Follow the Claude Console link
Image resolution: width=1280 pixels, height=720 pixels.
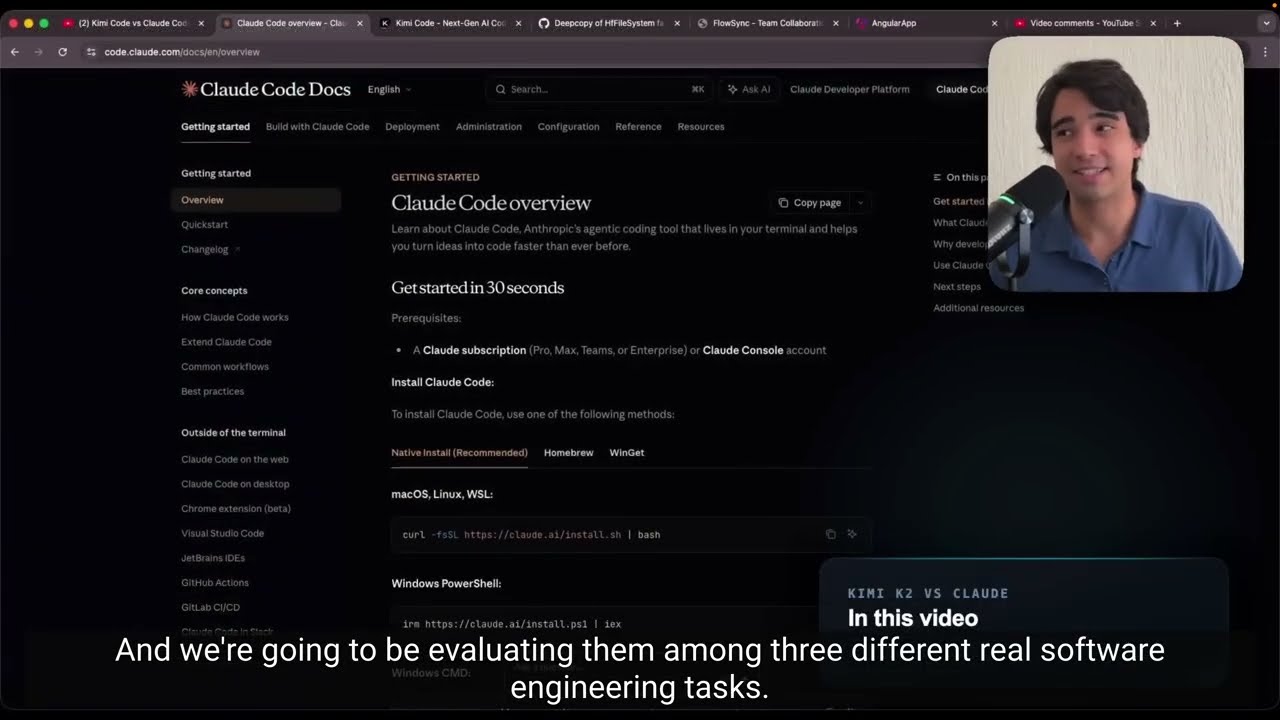(x=743, y=350)
